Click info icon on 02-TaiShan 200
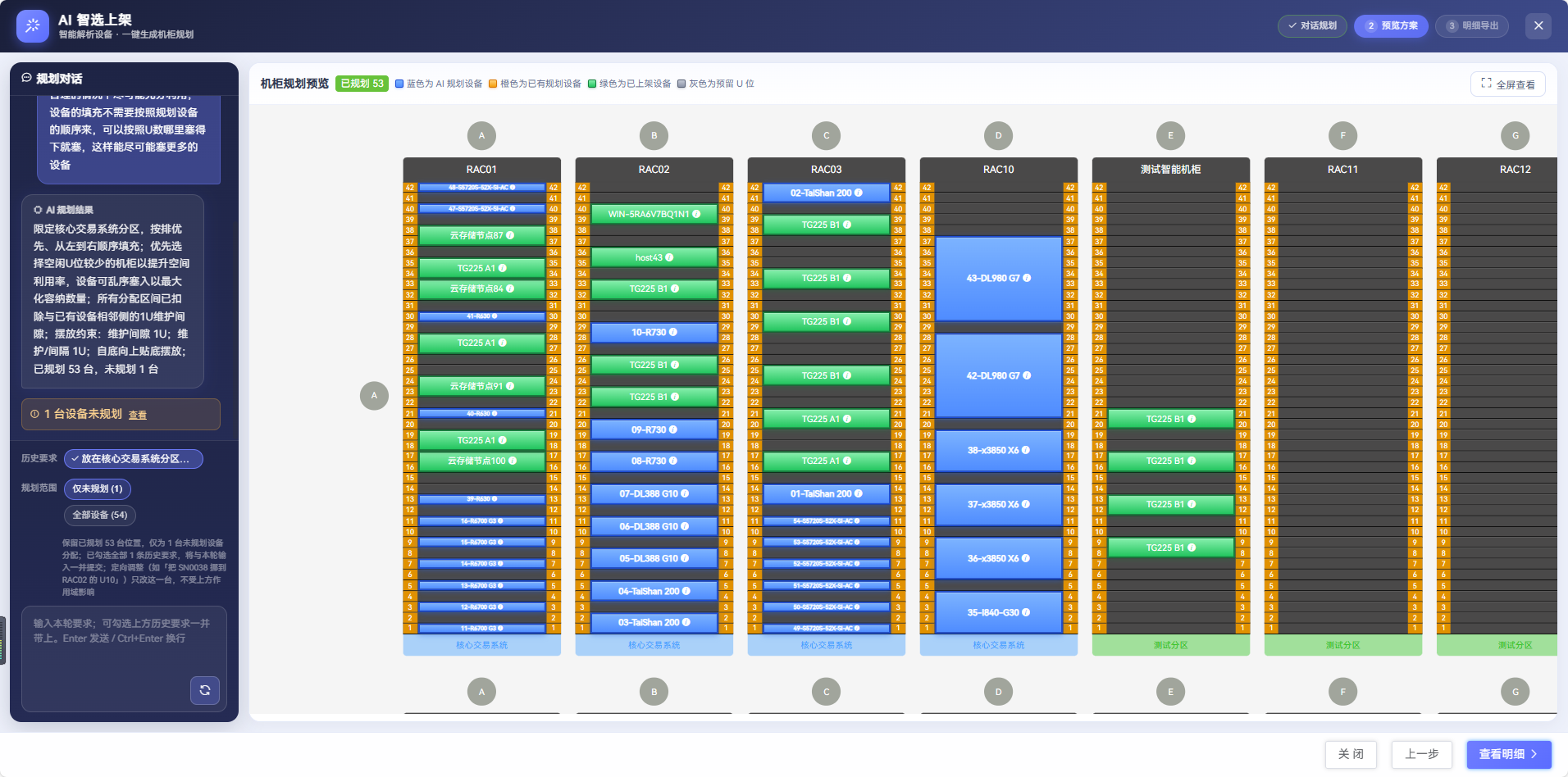 tap(859, 193)
